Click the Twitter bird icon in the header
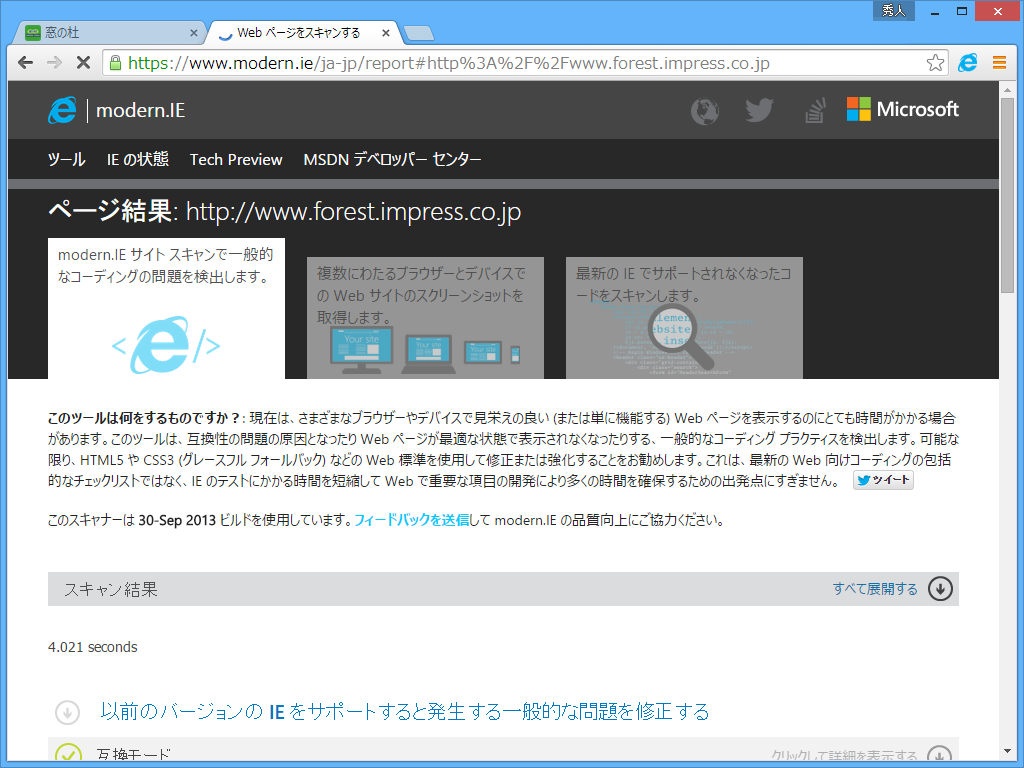The width and height of the screenshot is (1024, 768). pos(759,111)
